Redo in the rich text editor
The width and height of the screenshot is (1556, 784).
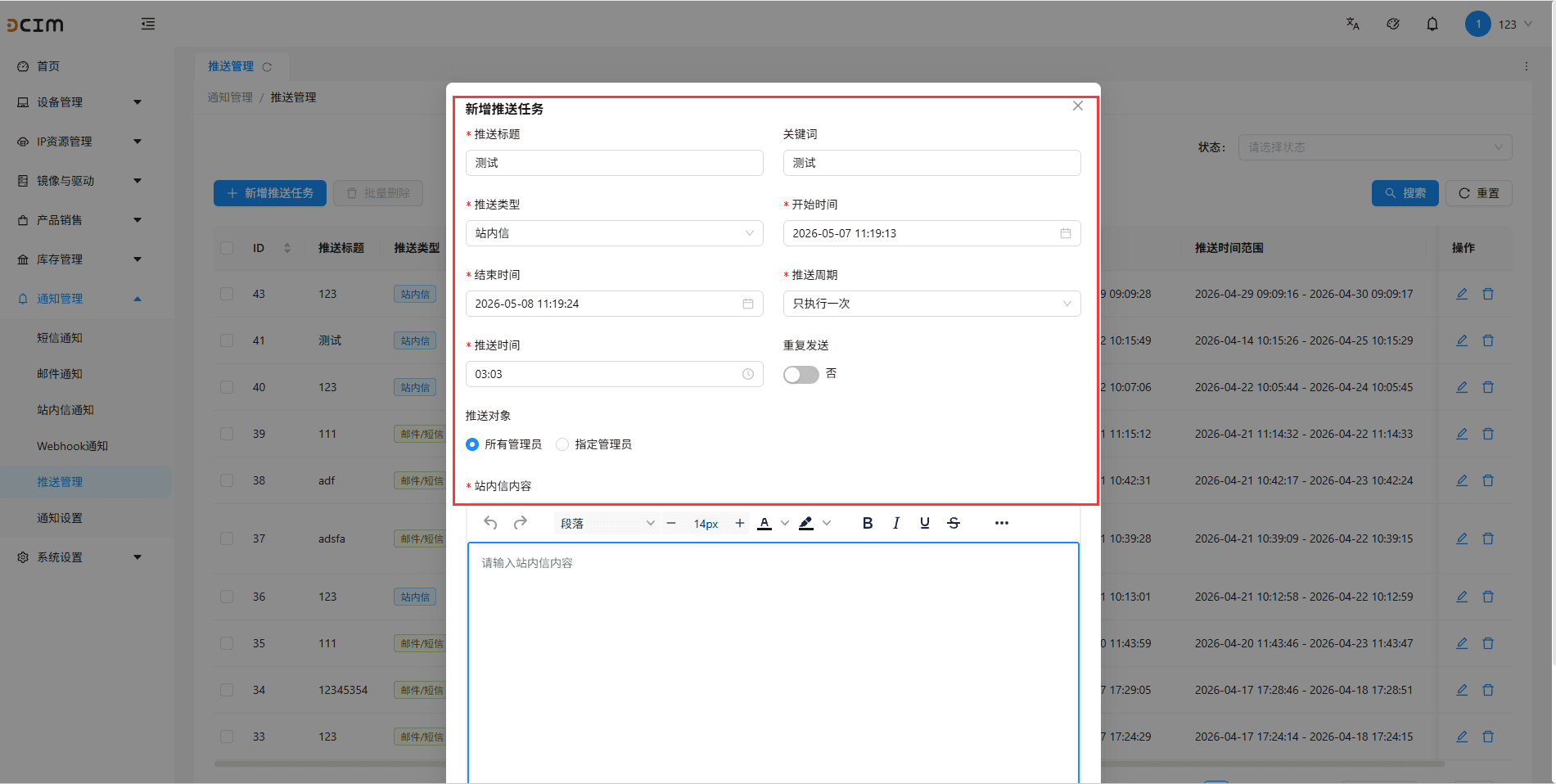pyautogui.click(x=521, y=523)
